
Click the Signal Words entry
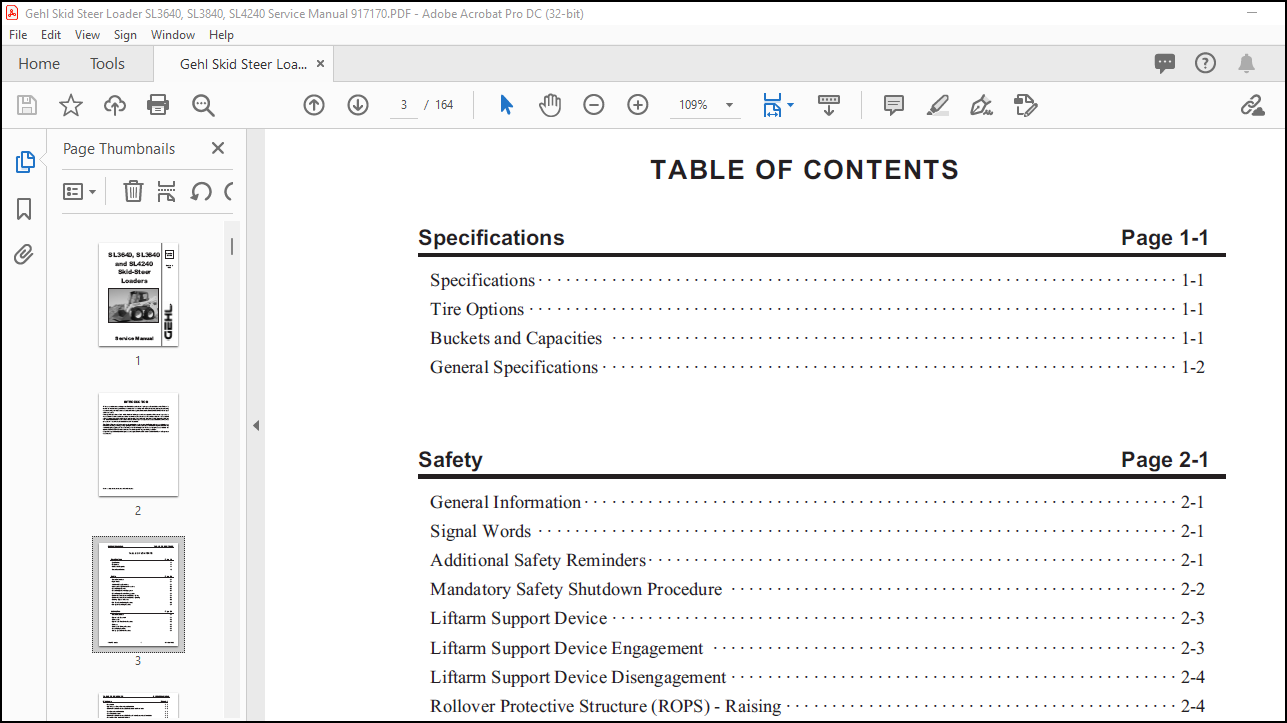(817, 531)
